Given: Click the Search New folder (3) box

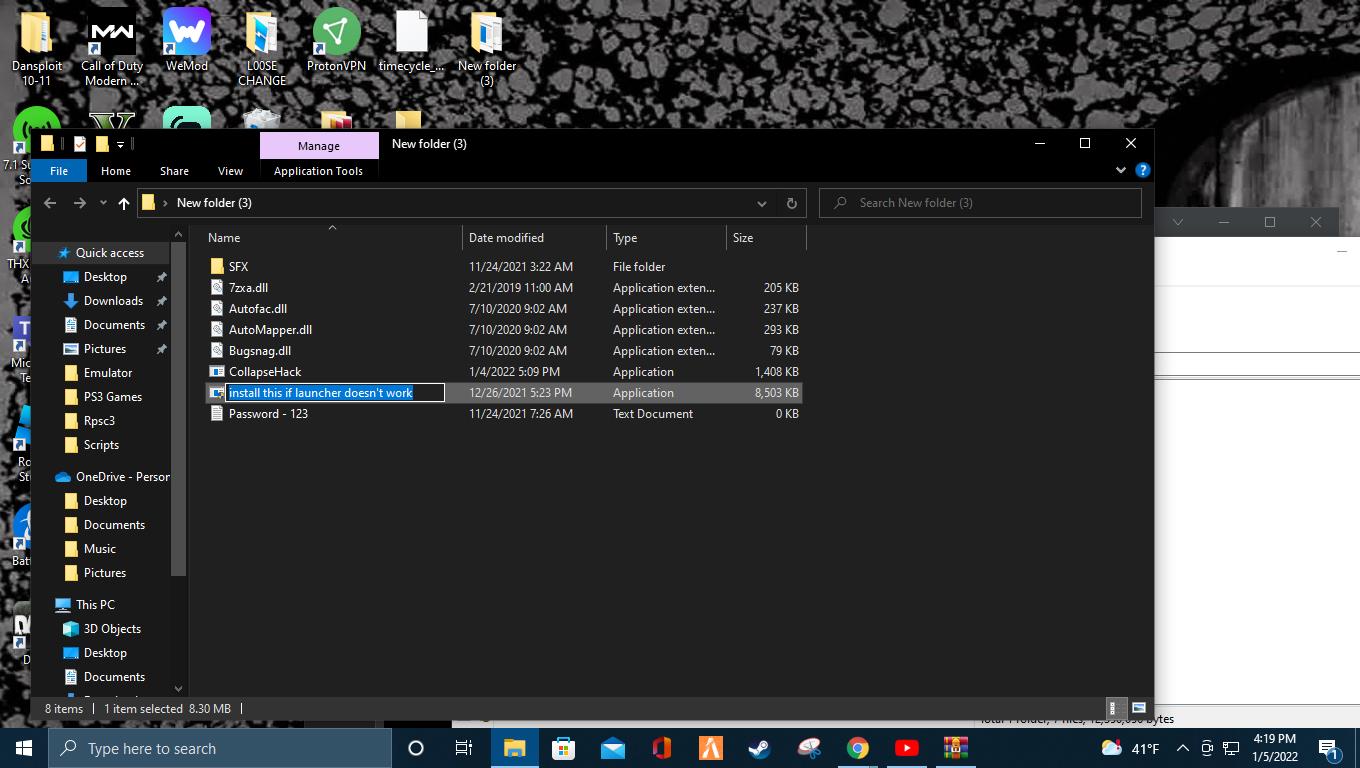Looking at the screenshot, I should (990, 203).
